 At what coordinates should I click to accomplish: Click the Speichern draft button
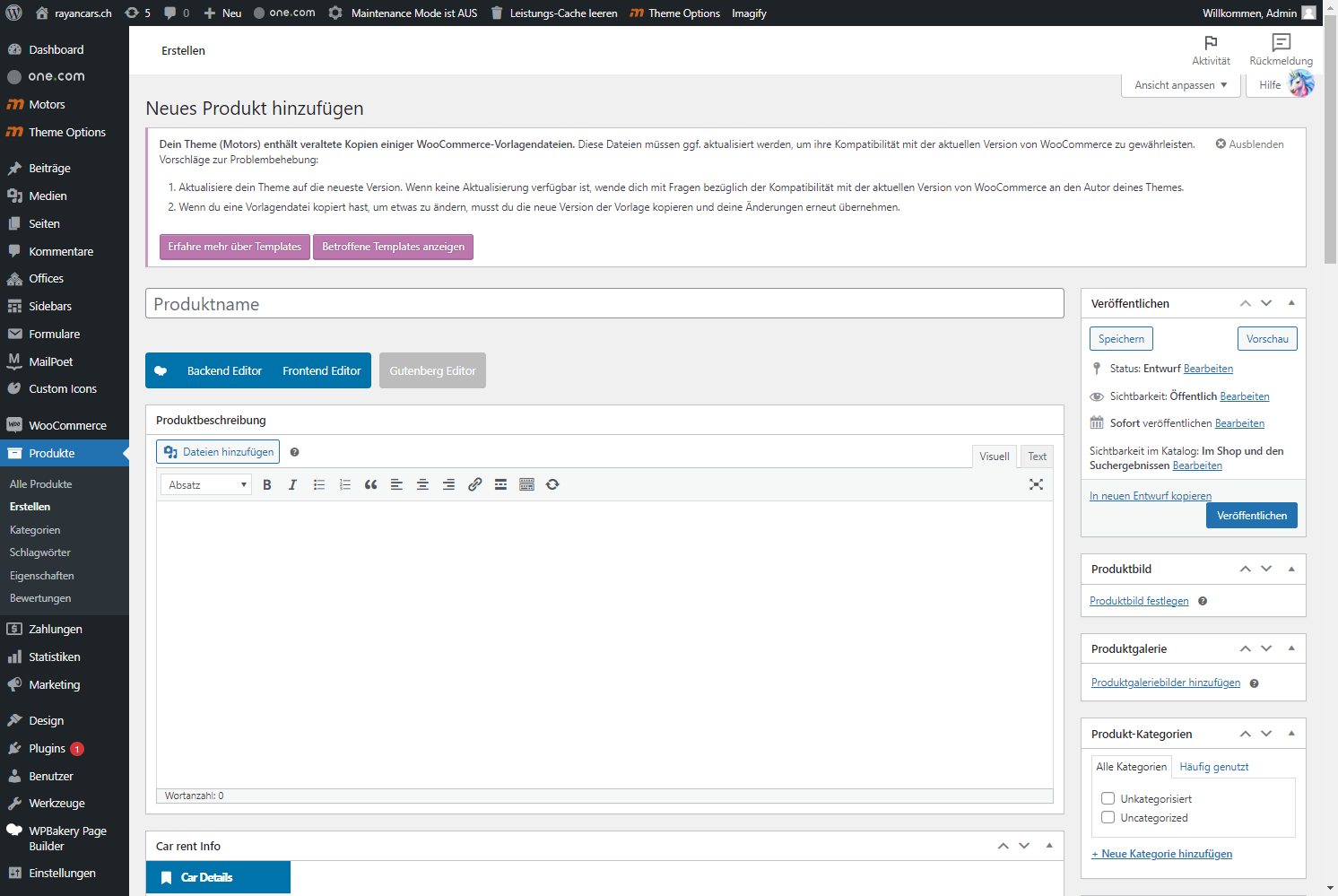tap(1121, 339)
